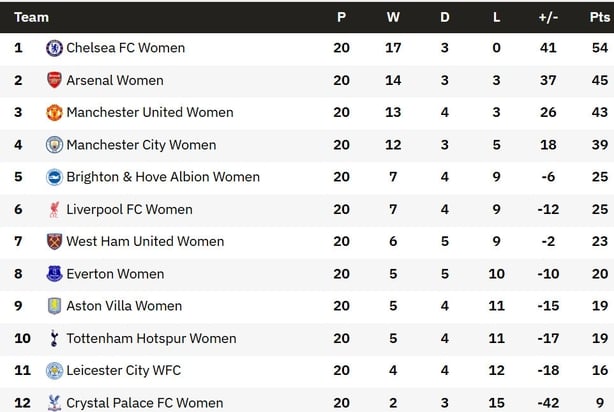This screenshot has width=614, height=412.
Task: Click the Manchester United Women crest
Action: coord(54,113)
